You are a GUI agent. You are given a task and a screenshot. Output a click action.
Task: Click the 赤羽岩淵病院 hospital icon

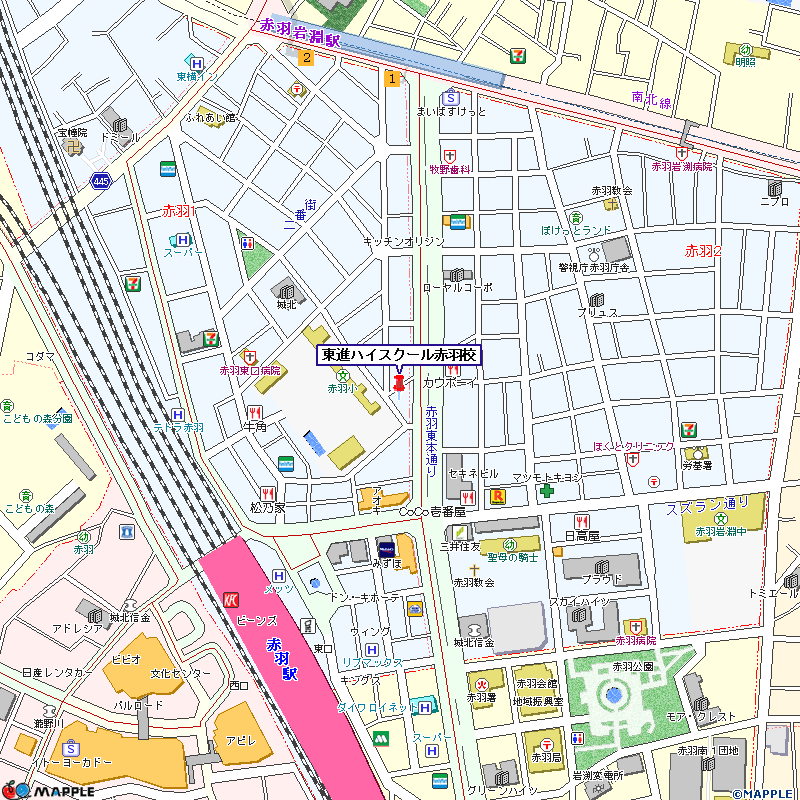click(x=682, y=153)
